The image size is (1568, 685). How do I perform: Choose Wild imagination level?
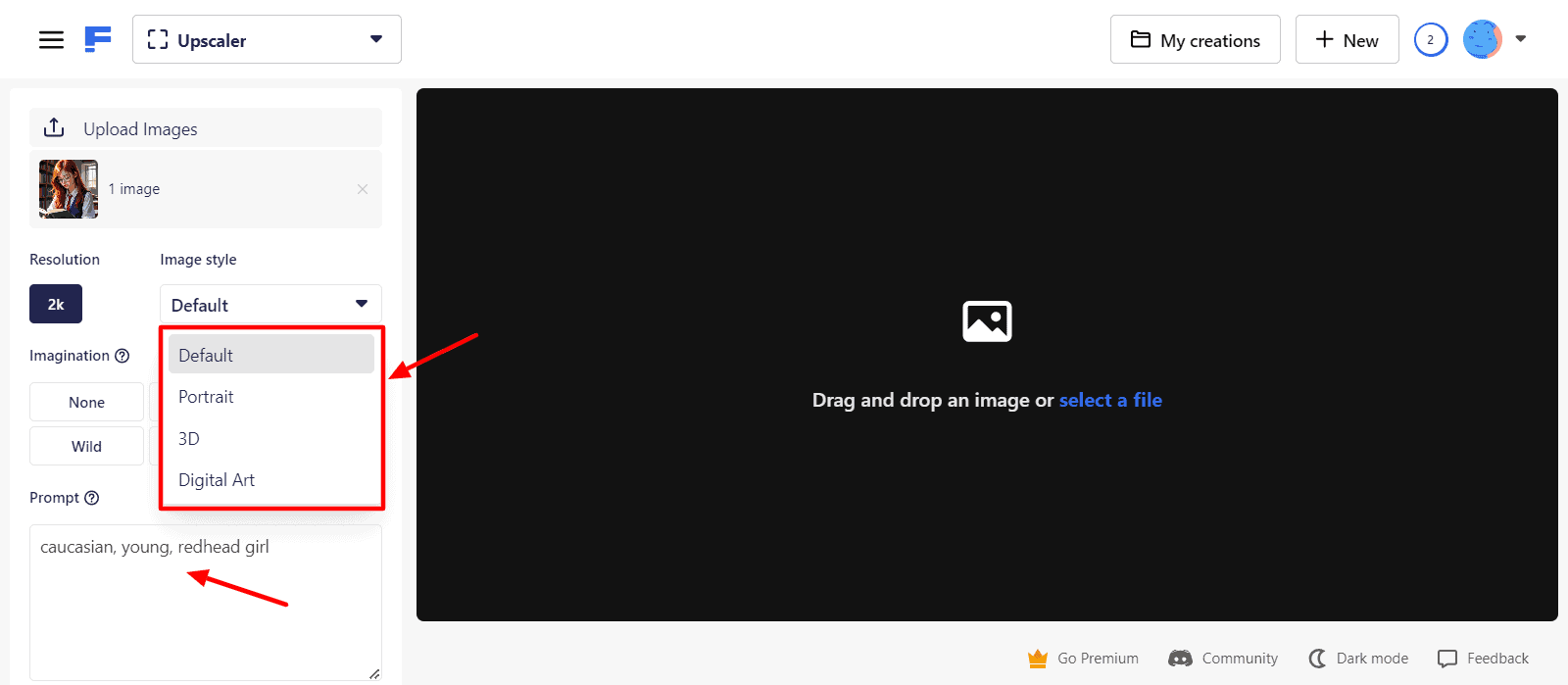click(x=86, y=447)
